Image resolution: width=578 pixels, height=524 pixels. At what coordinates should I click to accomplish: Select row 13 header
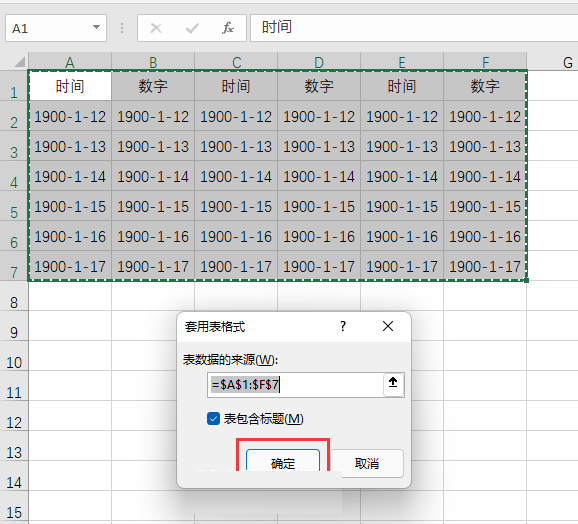coord(14,446)
